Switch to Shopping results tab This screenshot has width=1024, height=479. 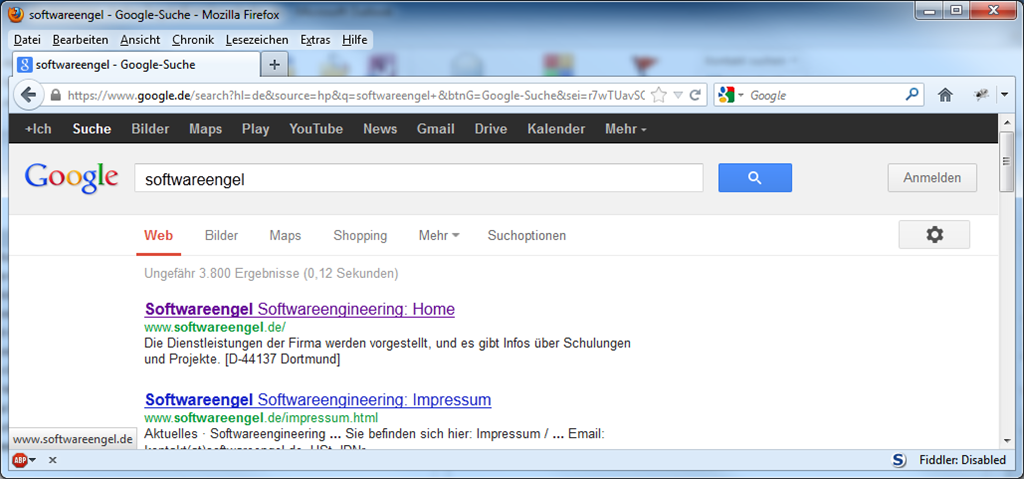pyautogui.click(x=360, y=236)
